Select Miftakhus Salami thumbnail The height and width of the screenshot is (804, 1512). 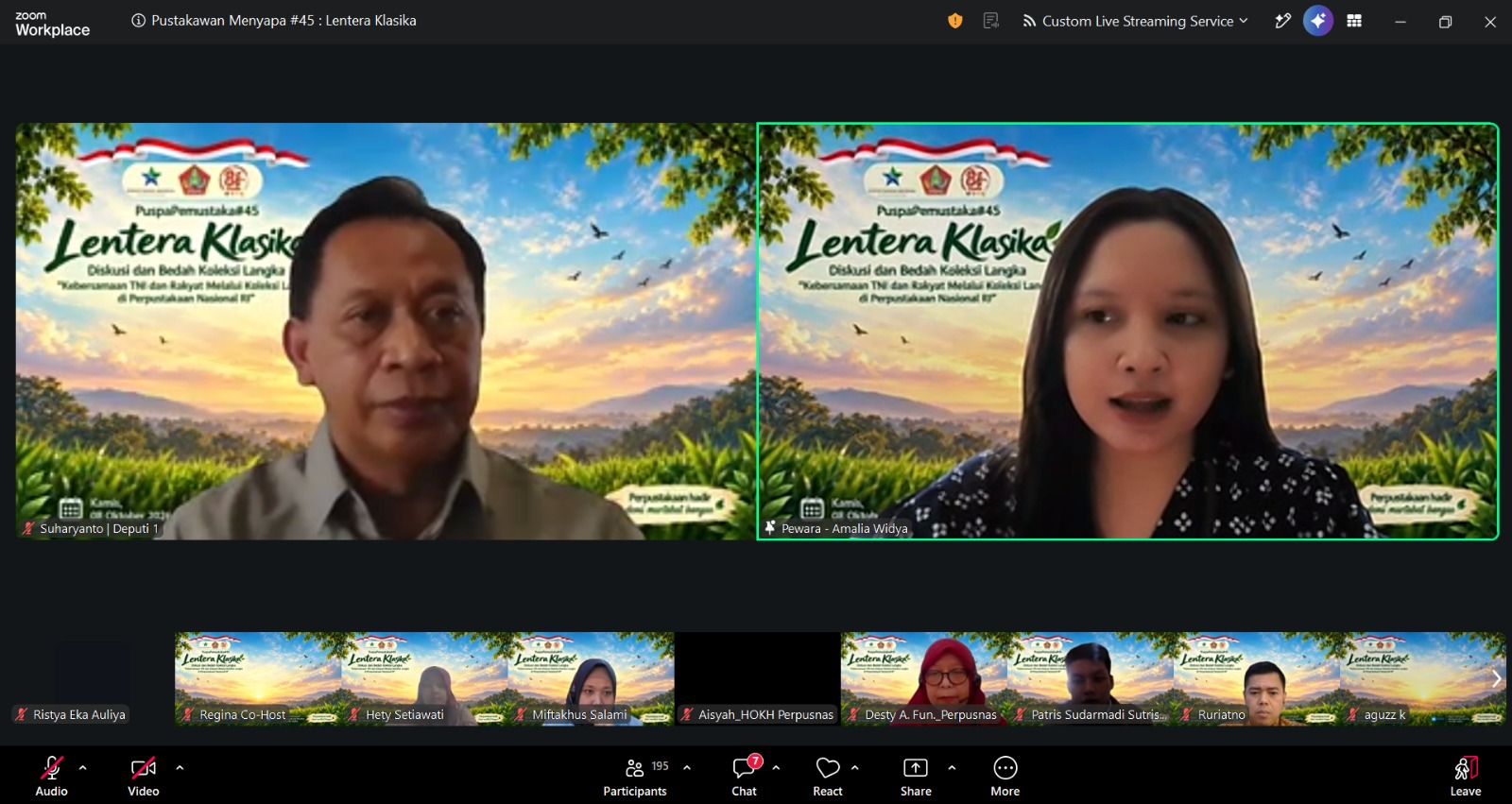(591, 678)
